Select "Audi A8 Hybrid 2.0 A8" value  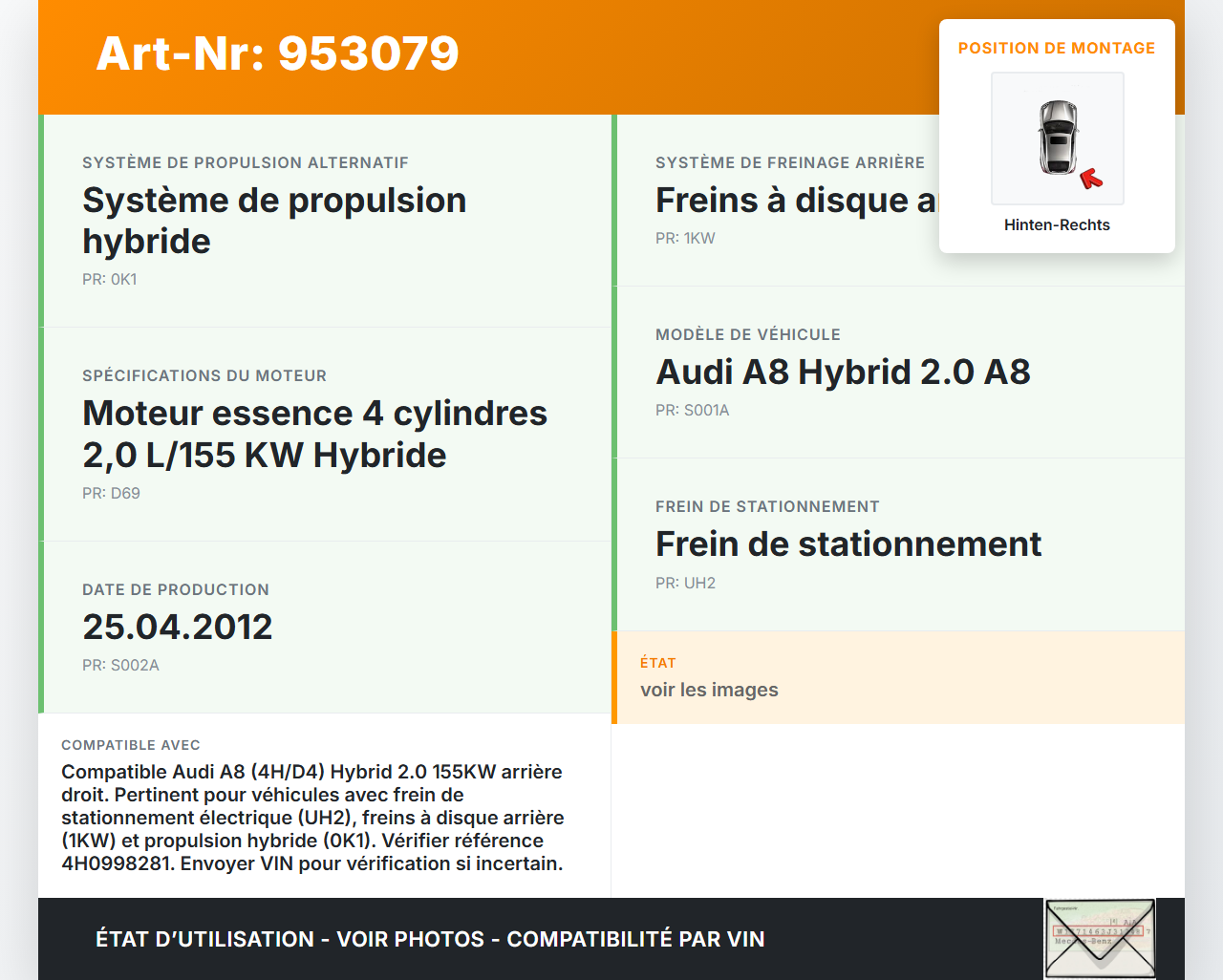pyautogui.click(x=843, y=372)
